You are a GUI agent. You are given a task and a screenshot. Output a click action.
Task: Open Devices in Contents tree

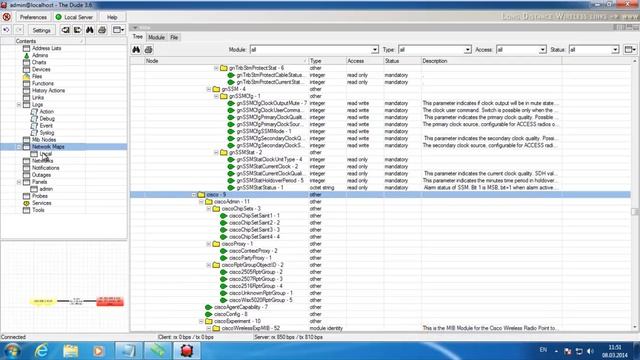tap(41, 69)
